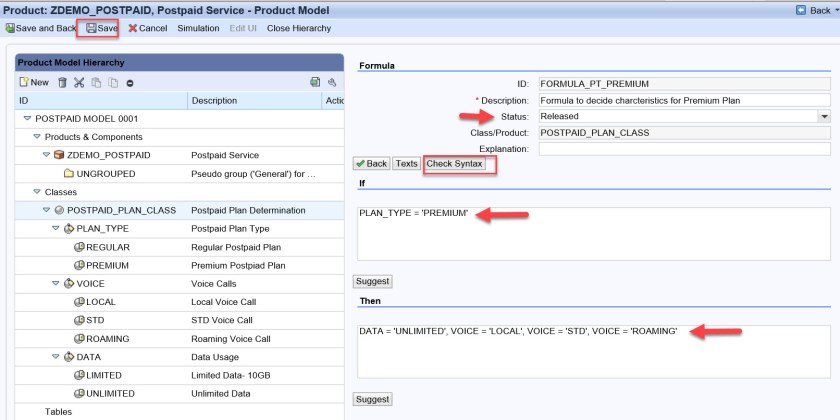The image size is (840, 420).
Task: Click the Texts button
Action: [406, 163]
